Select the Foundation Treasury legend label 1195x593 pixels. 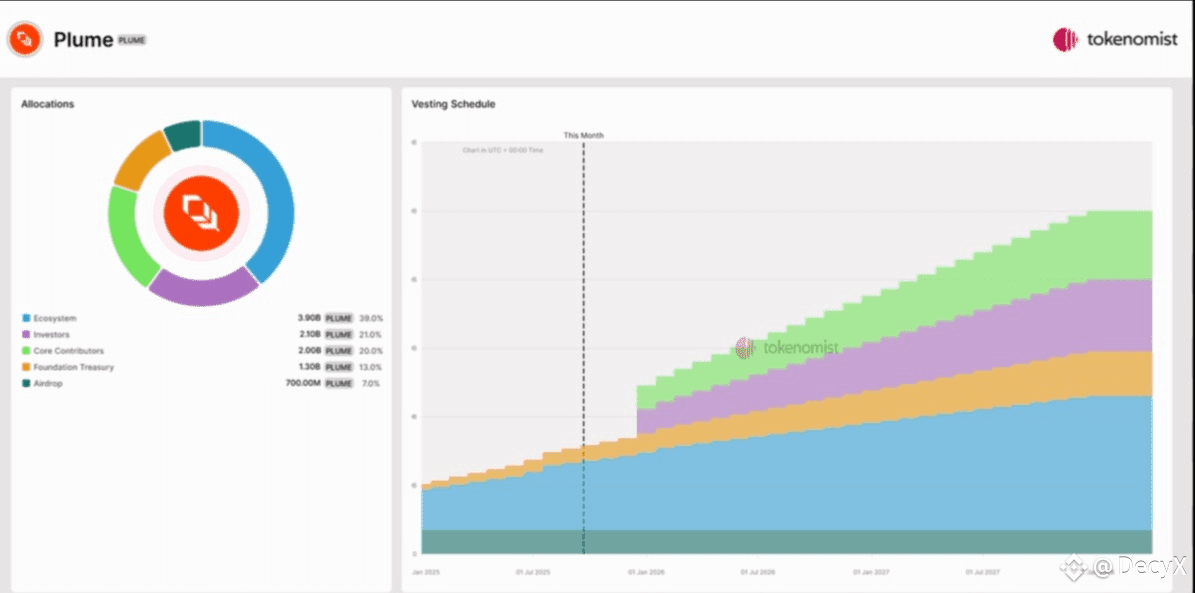73,367
